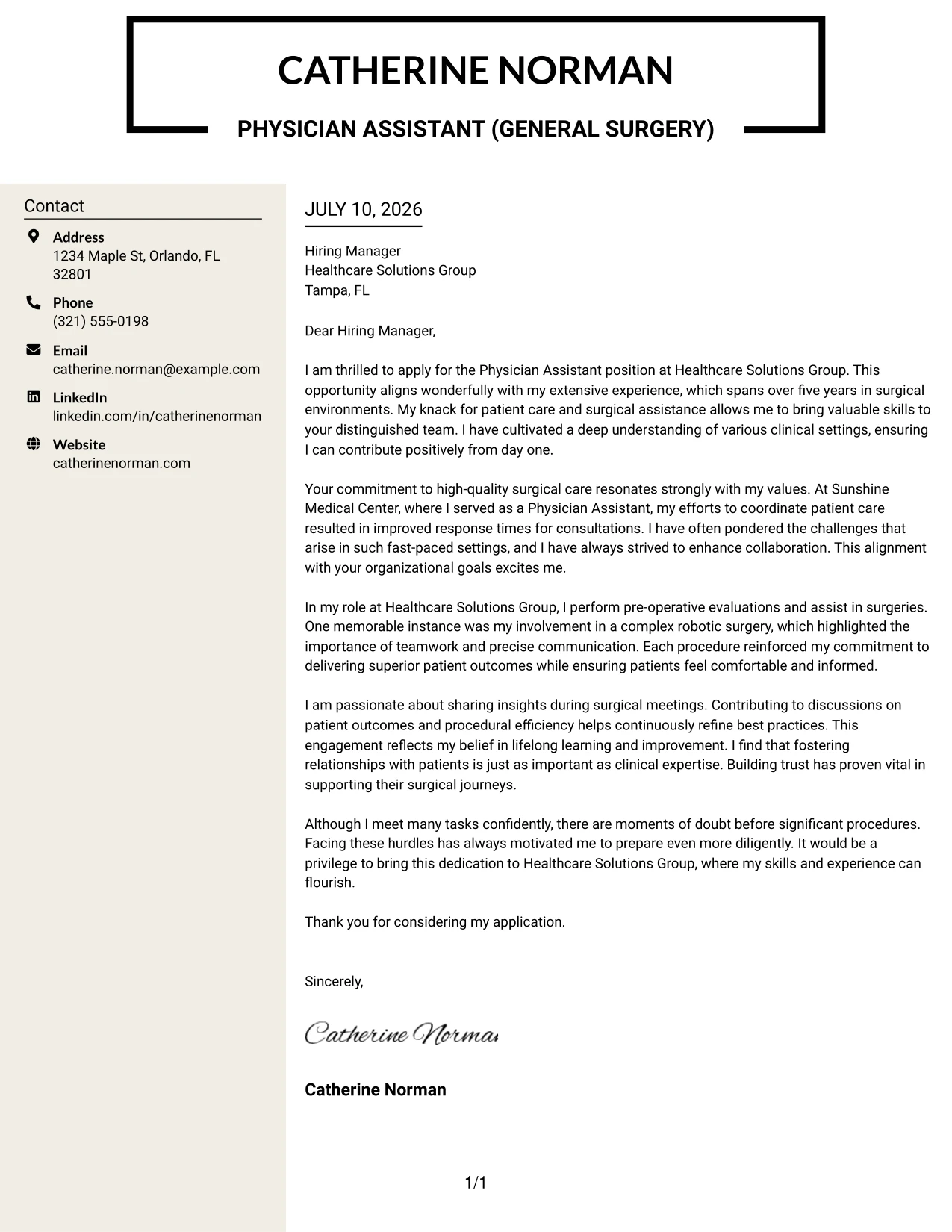Click the phone handset icon
The image size is (952, 1232).
(34, 302)
